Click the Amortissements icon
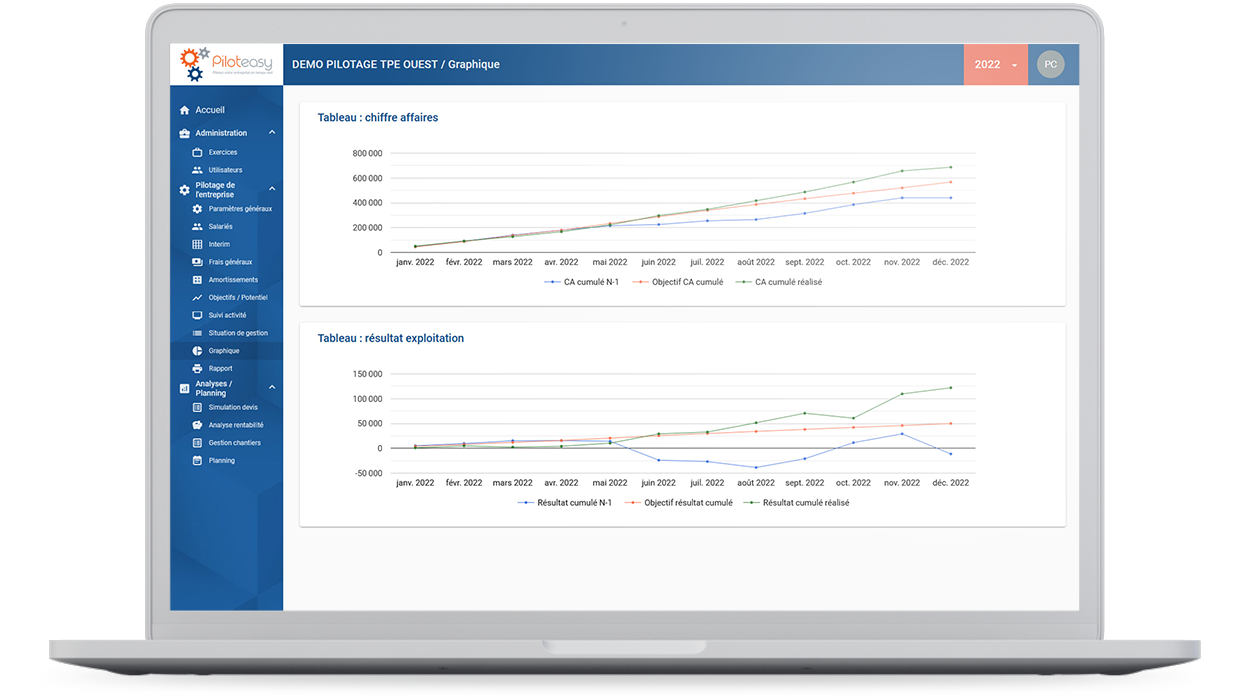 click(x=197, y=280)
